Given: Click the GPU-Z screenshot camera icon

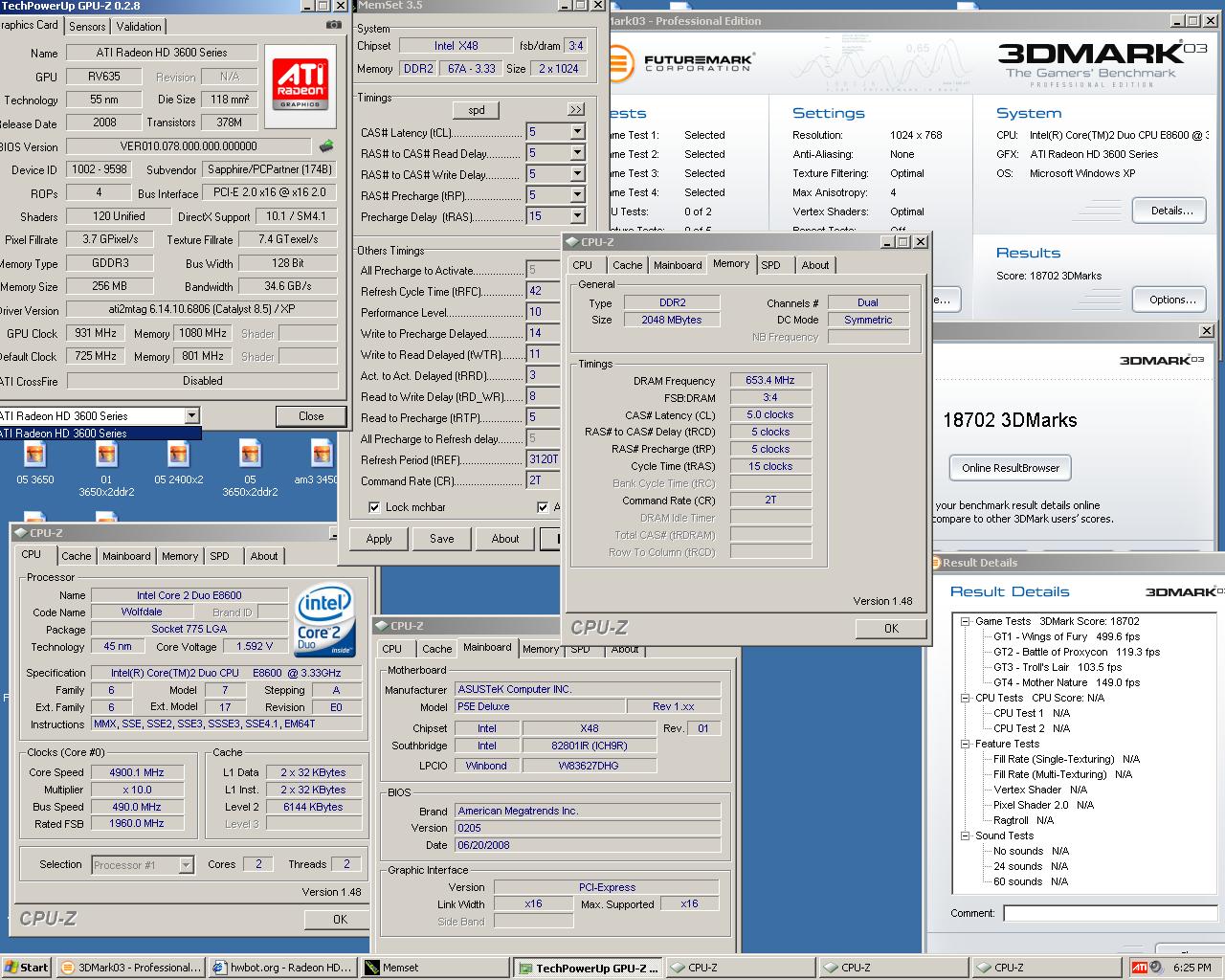Looking at the screenshot, I should (x=333, y=25).
